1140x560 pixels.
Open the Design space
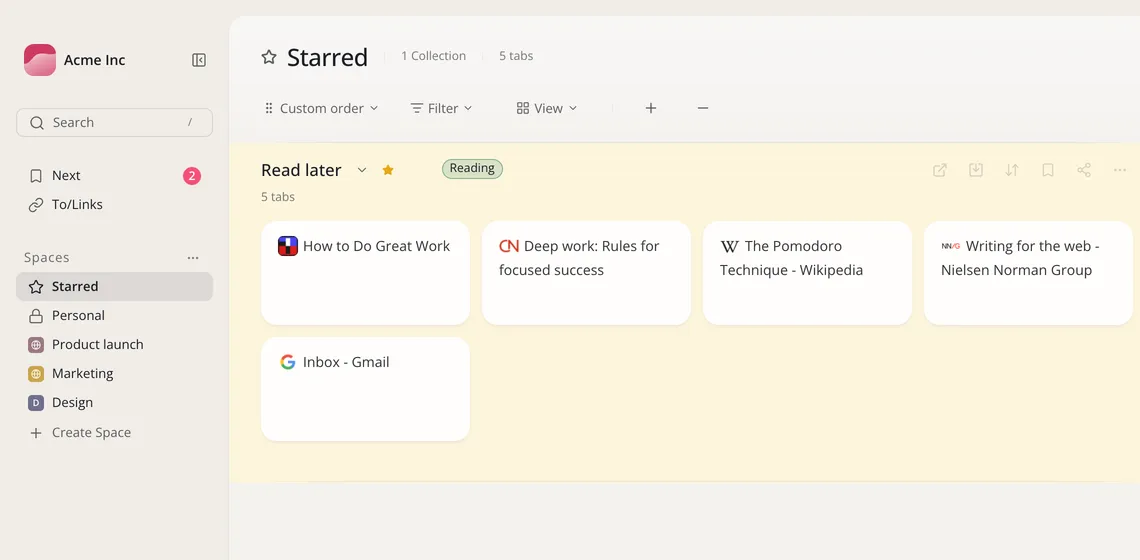114,403
